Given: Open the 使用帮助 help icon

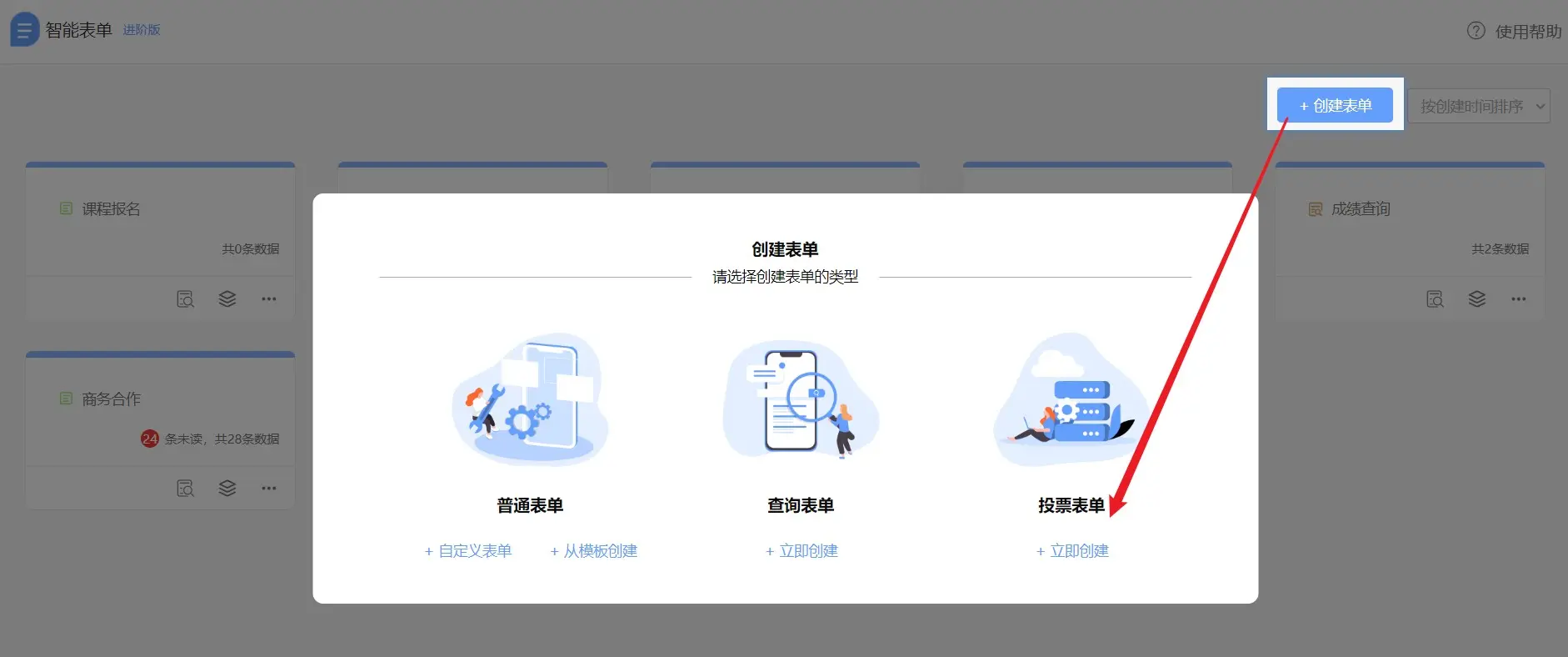Looking at the screenshot, I should [1476, 31].
